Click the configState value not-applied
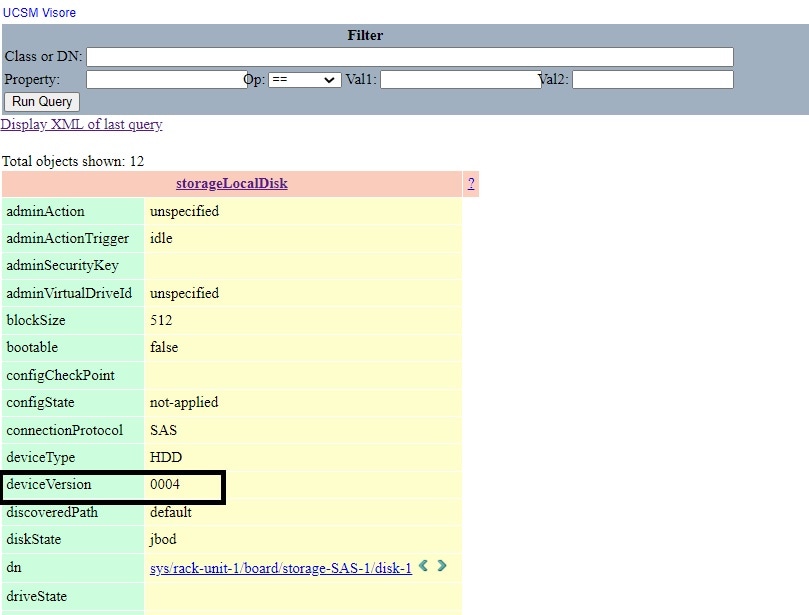Viewport: 809px width, 615px height. [x=184, y=402]
